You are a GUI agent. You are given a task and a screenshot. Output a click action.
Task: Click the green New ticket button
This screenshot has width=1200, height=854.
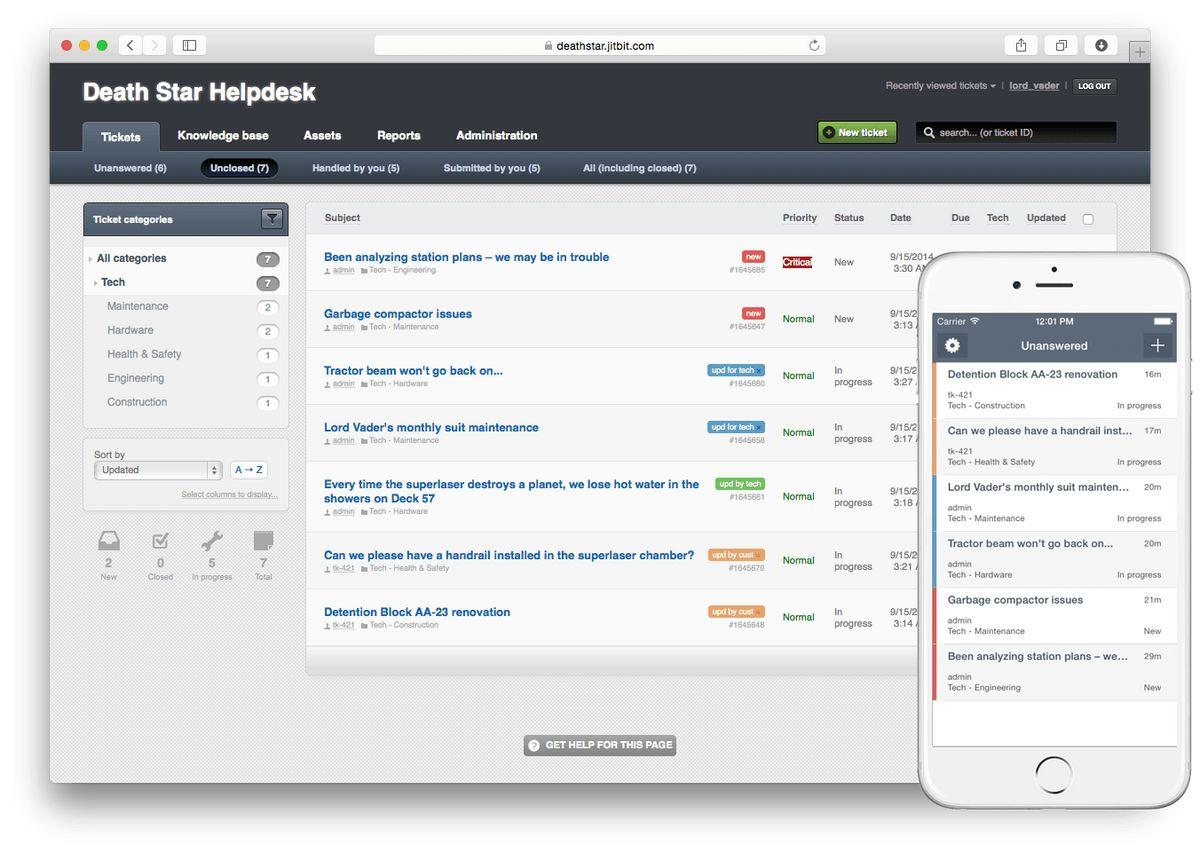tap(857, 132)
